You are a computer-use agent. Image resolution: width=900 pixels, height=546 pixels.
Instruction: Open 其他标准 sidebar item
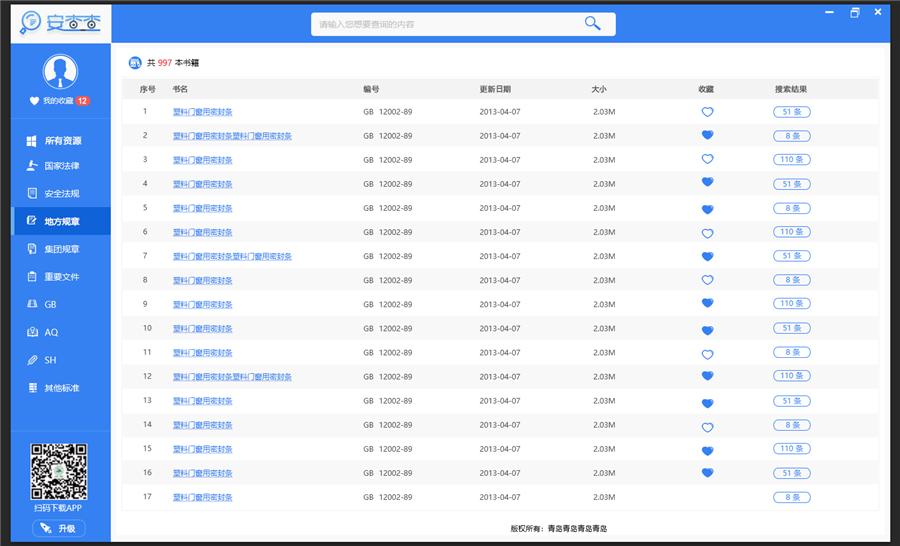(61, 388)
